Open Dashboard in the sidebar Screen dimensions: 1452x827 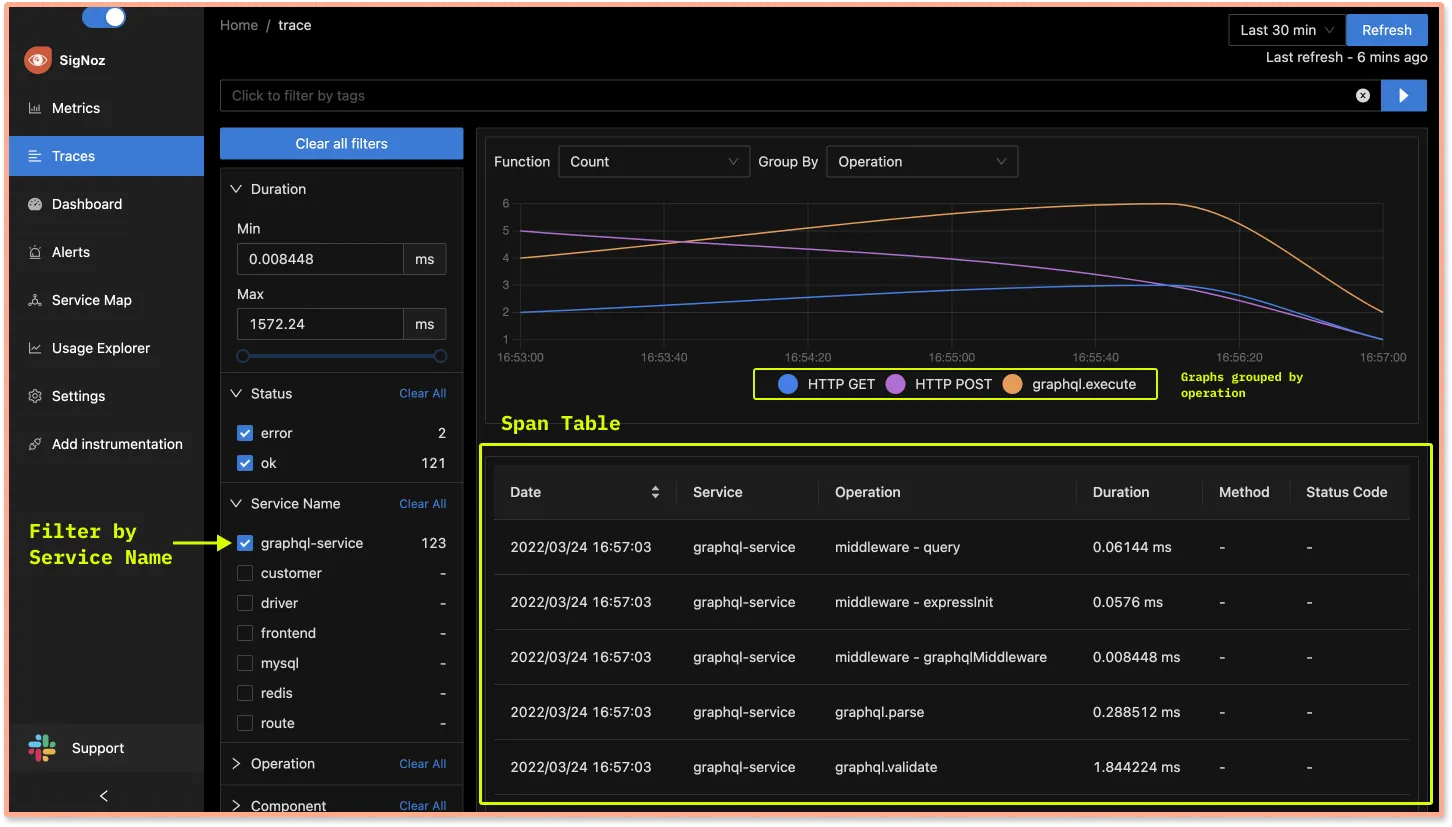[x=106, y=204]
